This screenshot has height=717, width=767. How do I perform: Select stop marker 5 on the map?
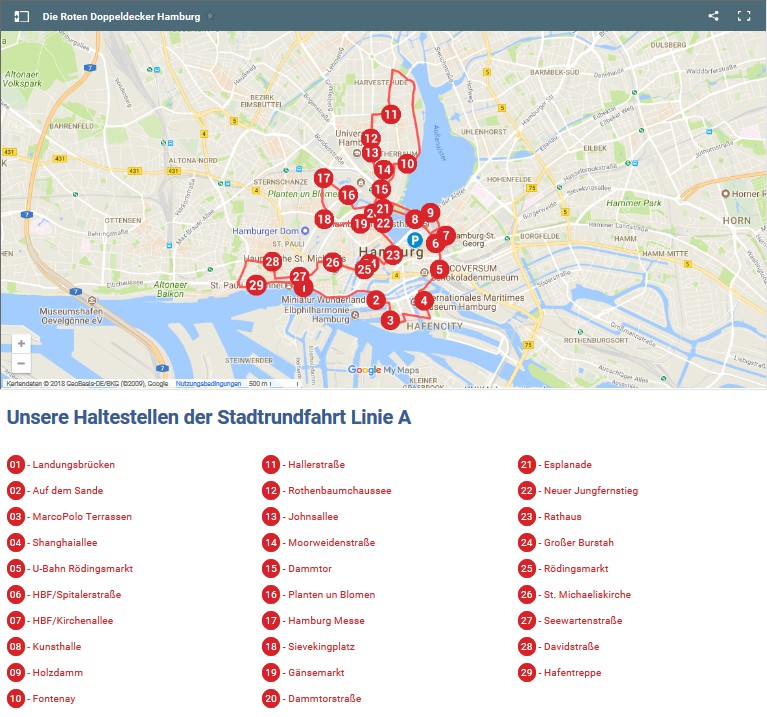pyautogui.click(x=439, y=269)
